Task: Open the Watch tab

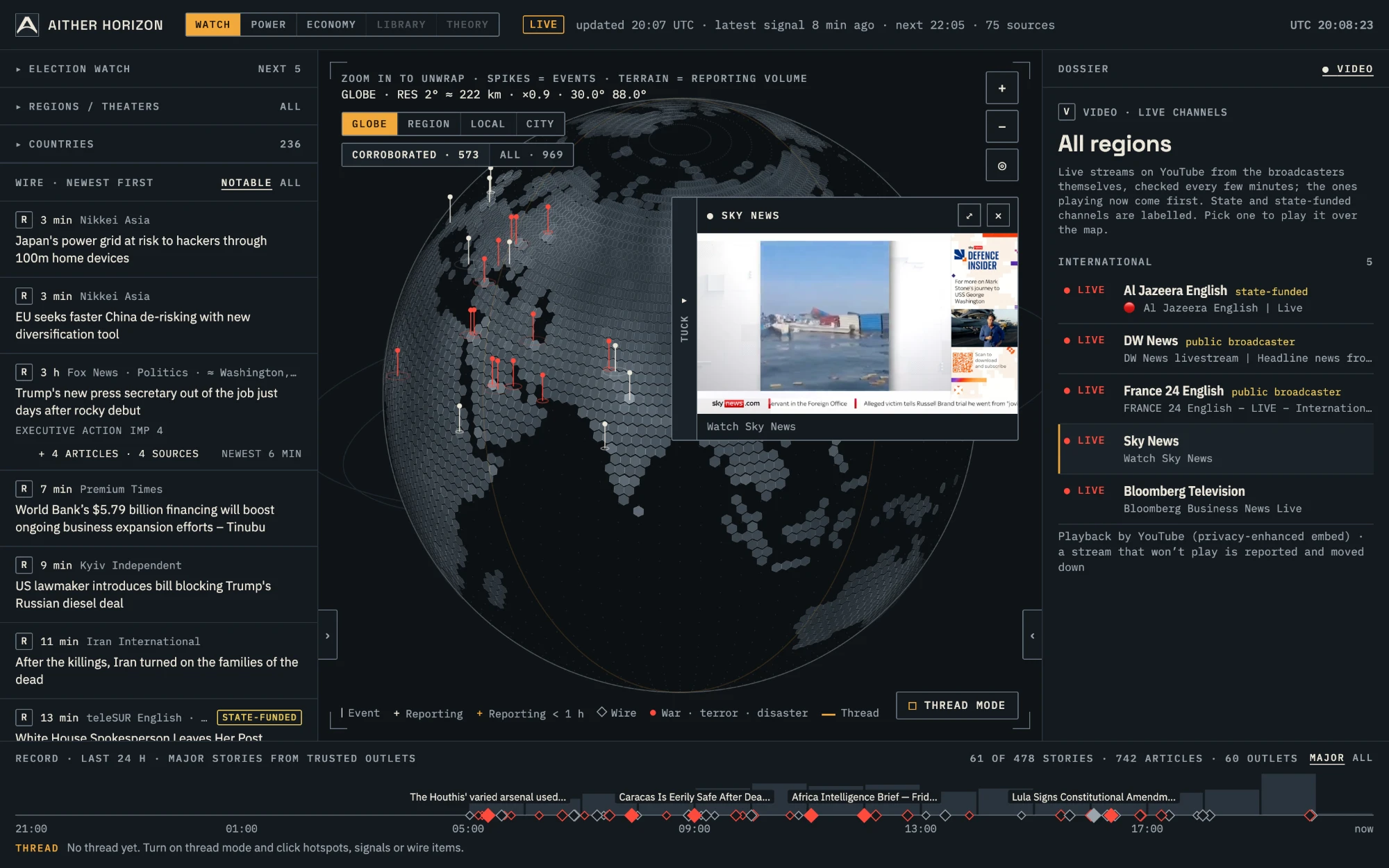Action: click(x=213, y=25)
